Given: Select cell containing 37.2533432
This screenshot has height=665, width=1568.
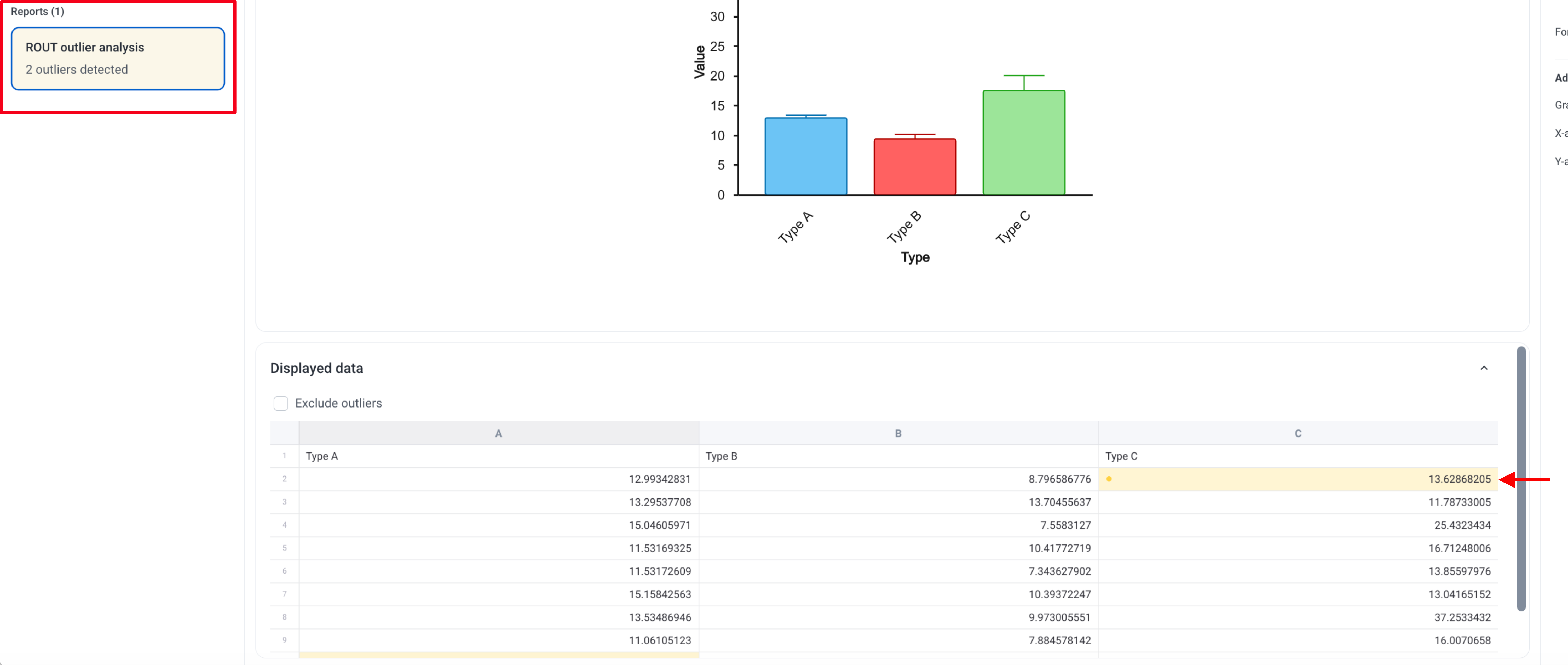Looking at the screenshot, I should (x=1298, y=617).
